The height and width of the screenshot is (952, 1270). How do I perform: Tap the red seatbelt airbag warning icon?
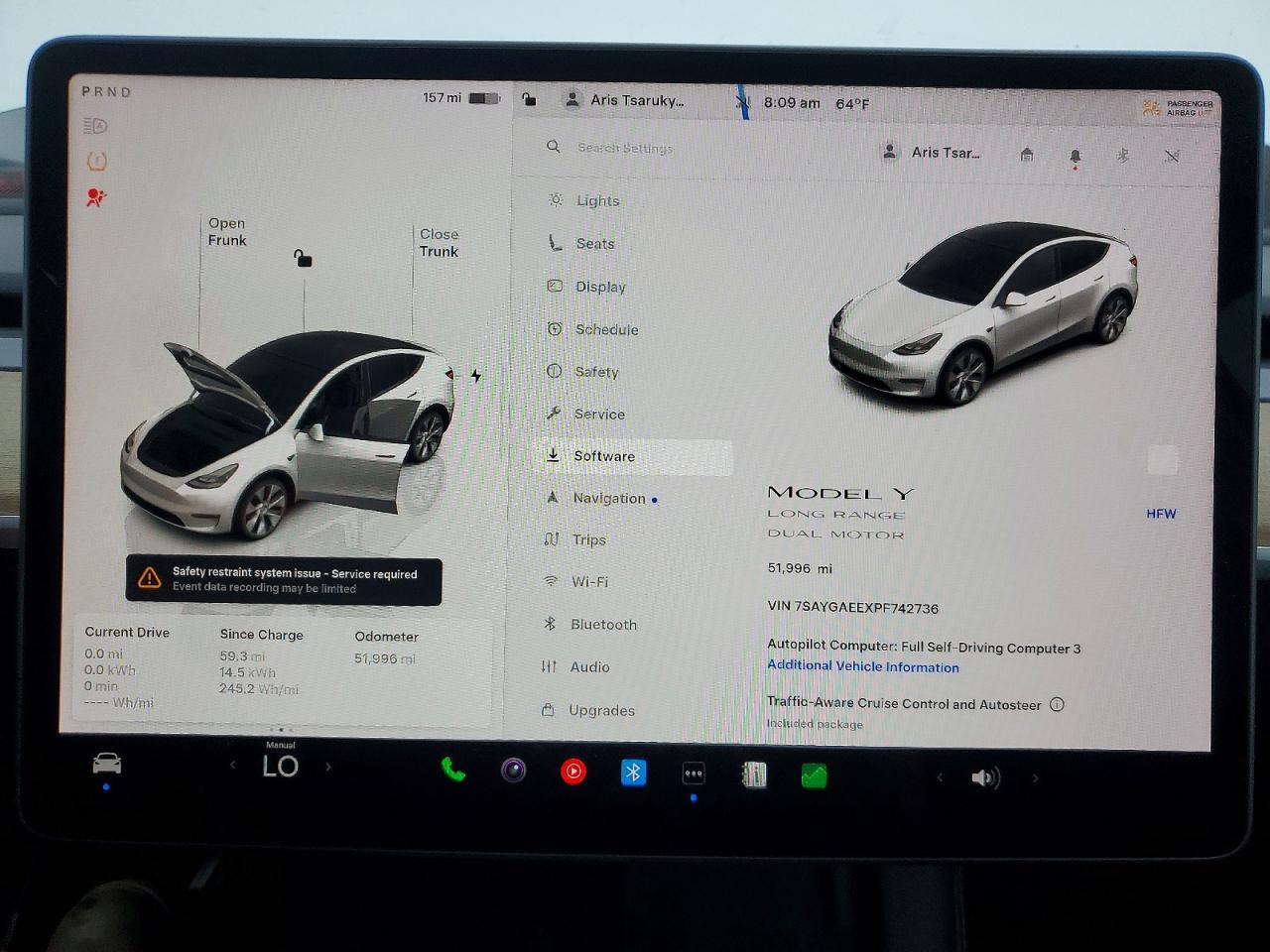[96, 197]
